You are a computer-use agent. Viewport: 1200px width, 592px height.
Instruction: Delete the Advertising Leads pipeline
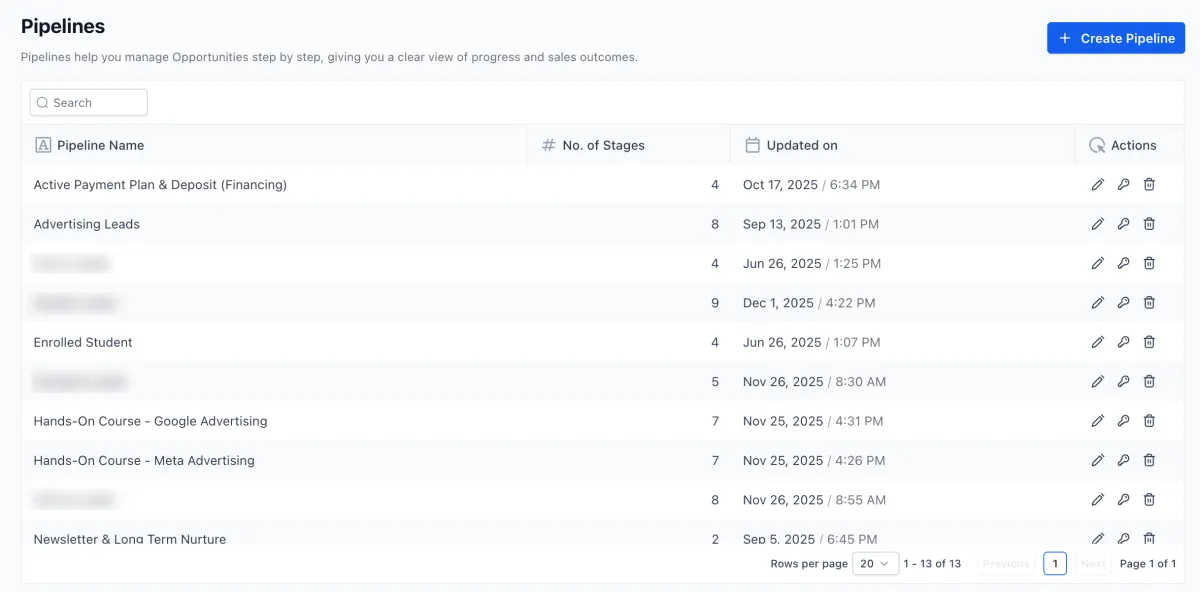(1149, 224)
